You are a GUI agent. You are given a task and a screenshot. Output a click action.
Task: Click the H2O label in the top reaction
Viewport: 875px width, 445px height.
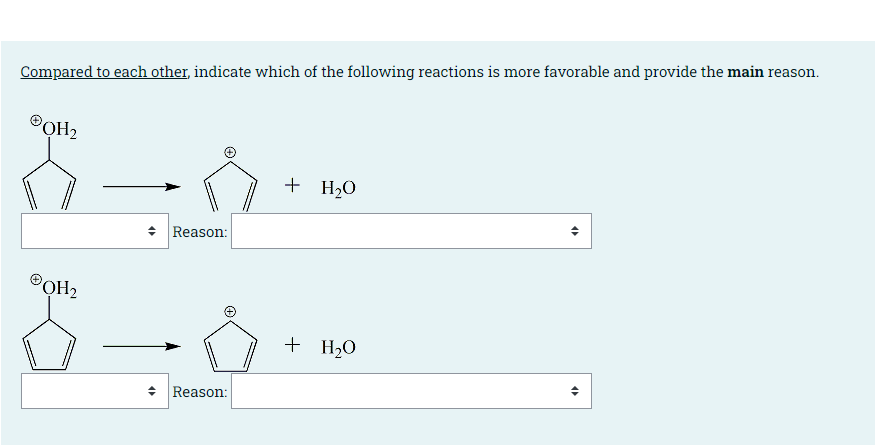tap(338, 188)
